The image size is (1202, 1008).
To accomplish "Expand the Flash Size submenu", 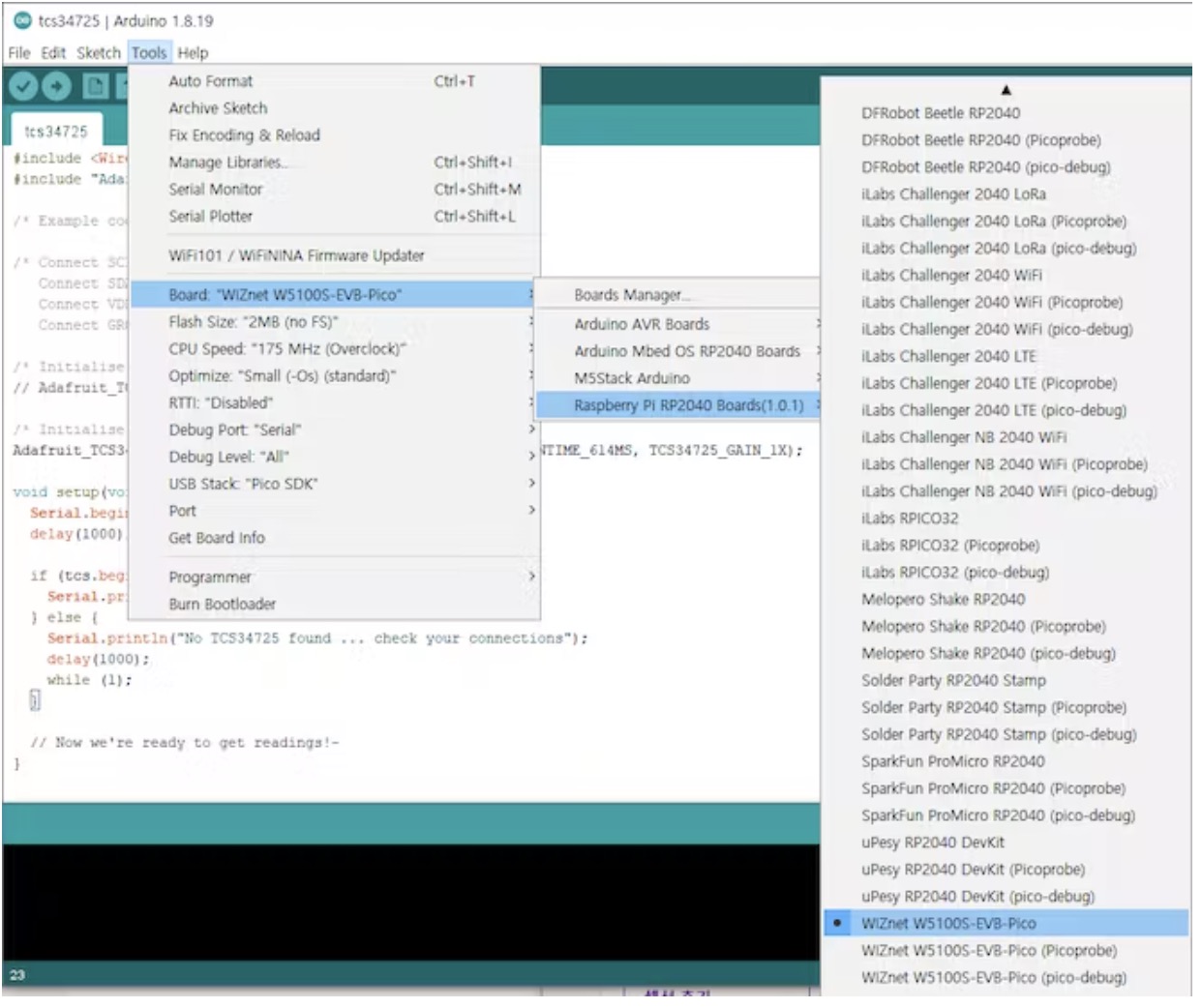I will click(x=254, y=322).
